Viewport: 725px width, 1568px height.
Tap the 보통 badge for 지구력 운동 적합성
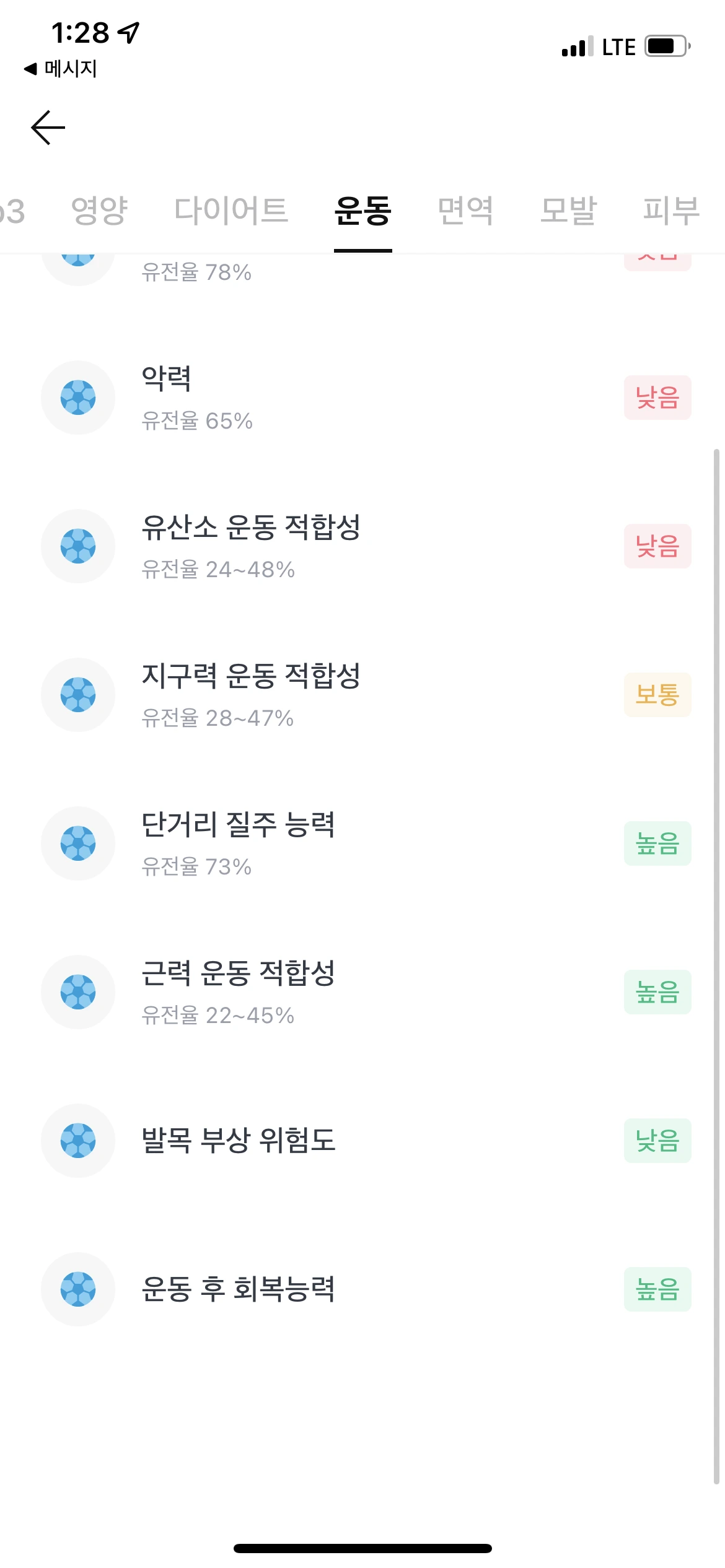[x=657, y=695]
